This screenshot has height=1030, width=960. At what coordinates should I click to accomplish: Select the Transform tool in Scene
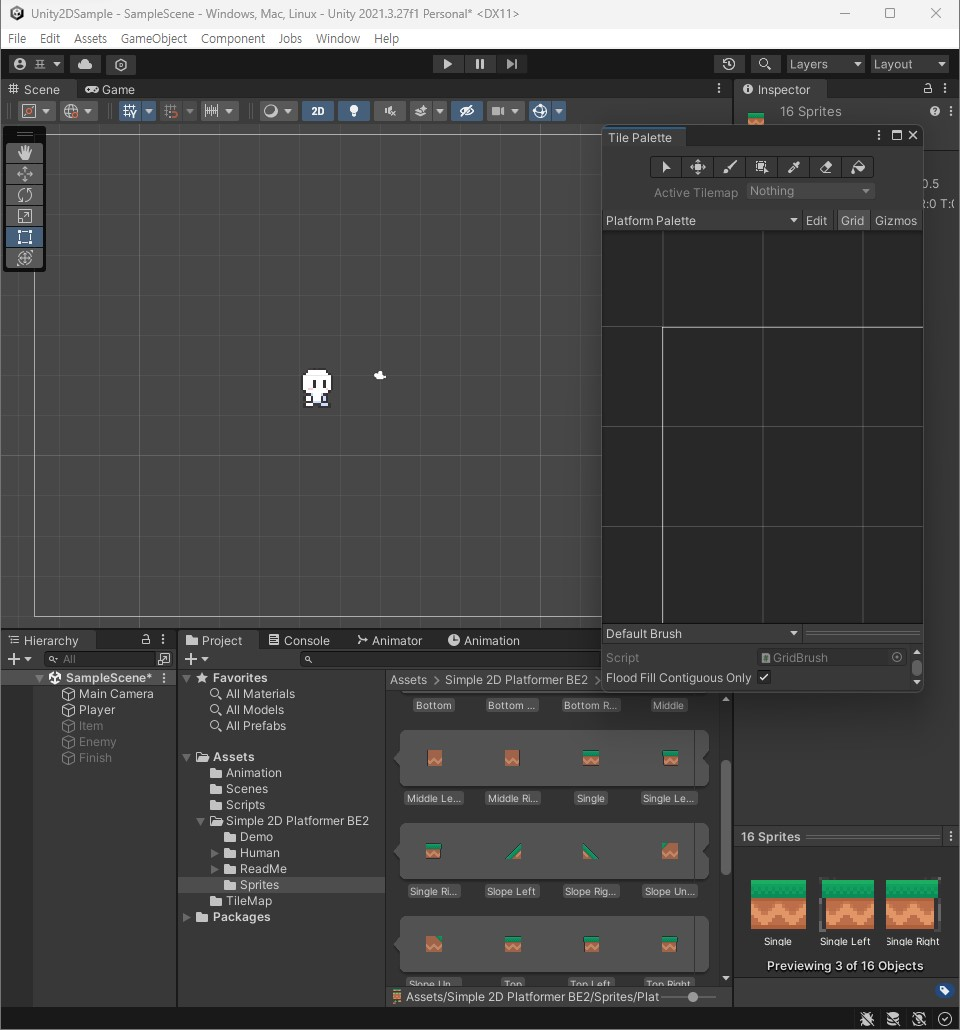click(x=25, y=258)
